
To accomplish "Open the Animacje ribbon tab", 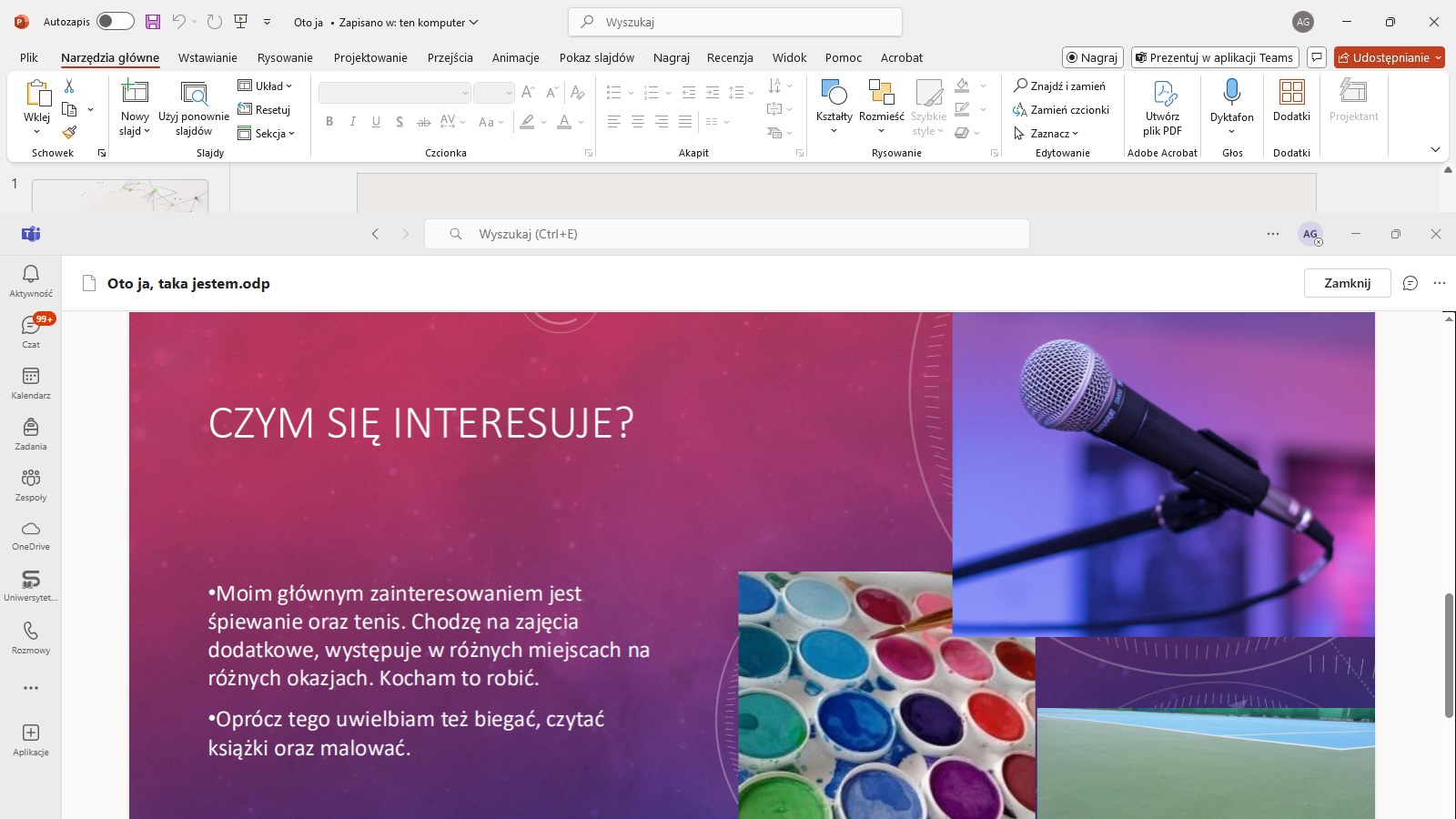I will tap(516, 57).
